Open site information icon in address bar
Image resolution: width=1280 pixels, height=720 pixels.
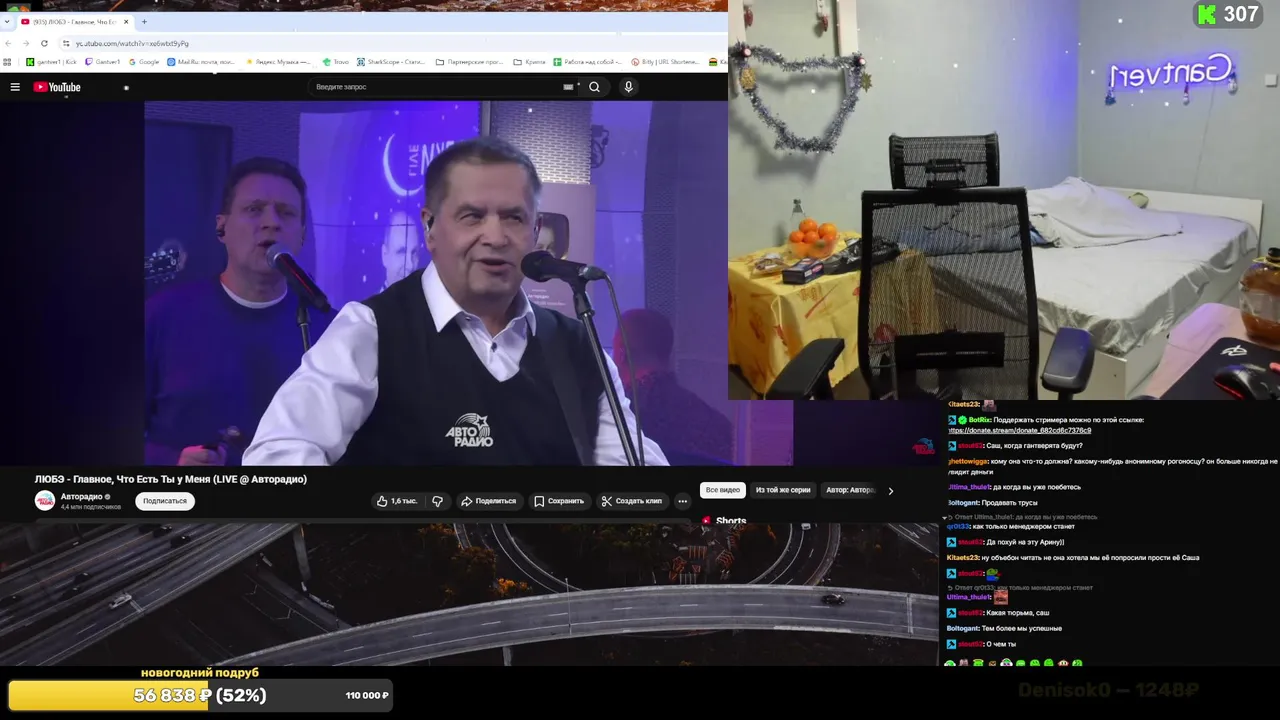click(66, 43)
